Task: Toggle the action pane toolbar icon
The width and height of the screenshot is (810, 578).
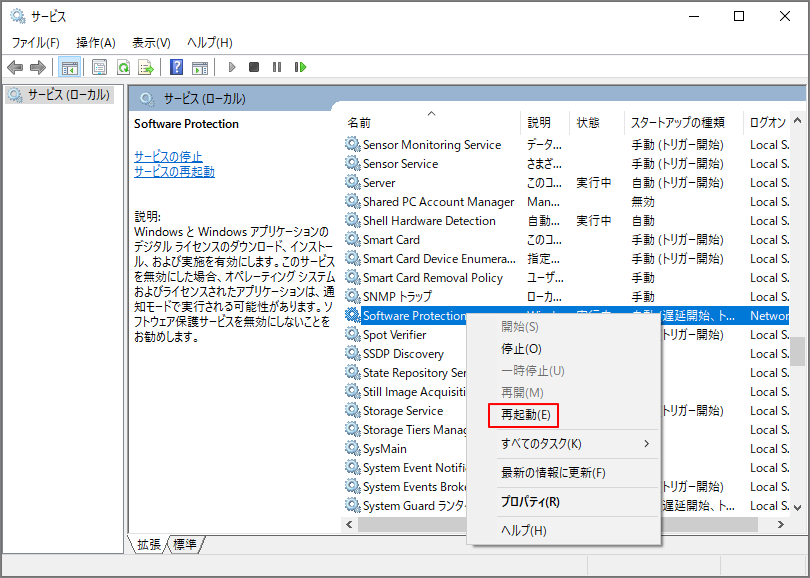Action: (200, 67)
